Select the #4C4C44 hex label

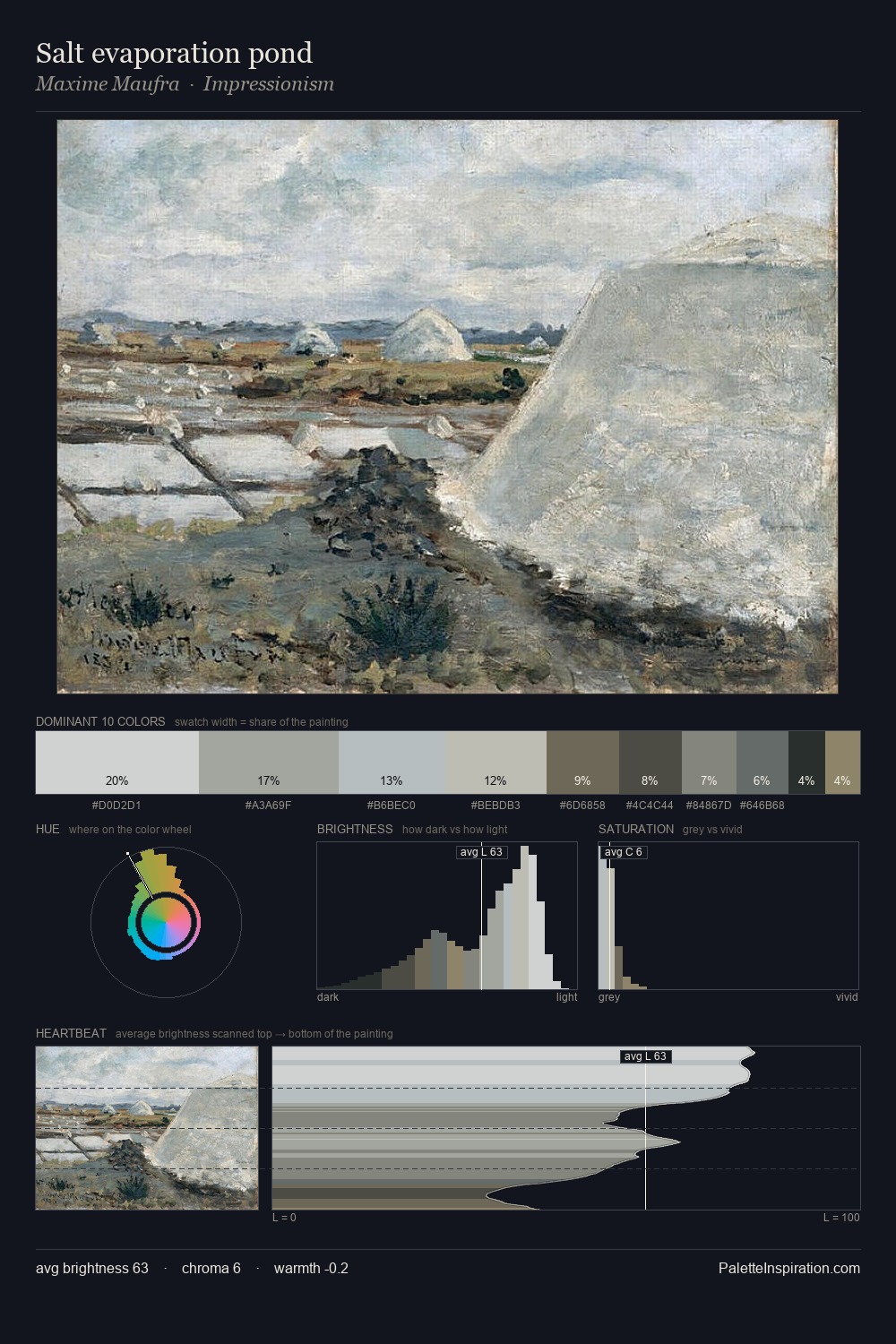[x=650, y=806]
